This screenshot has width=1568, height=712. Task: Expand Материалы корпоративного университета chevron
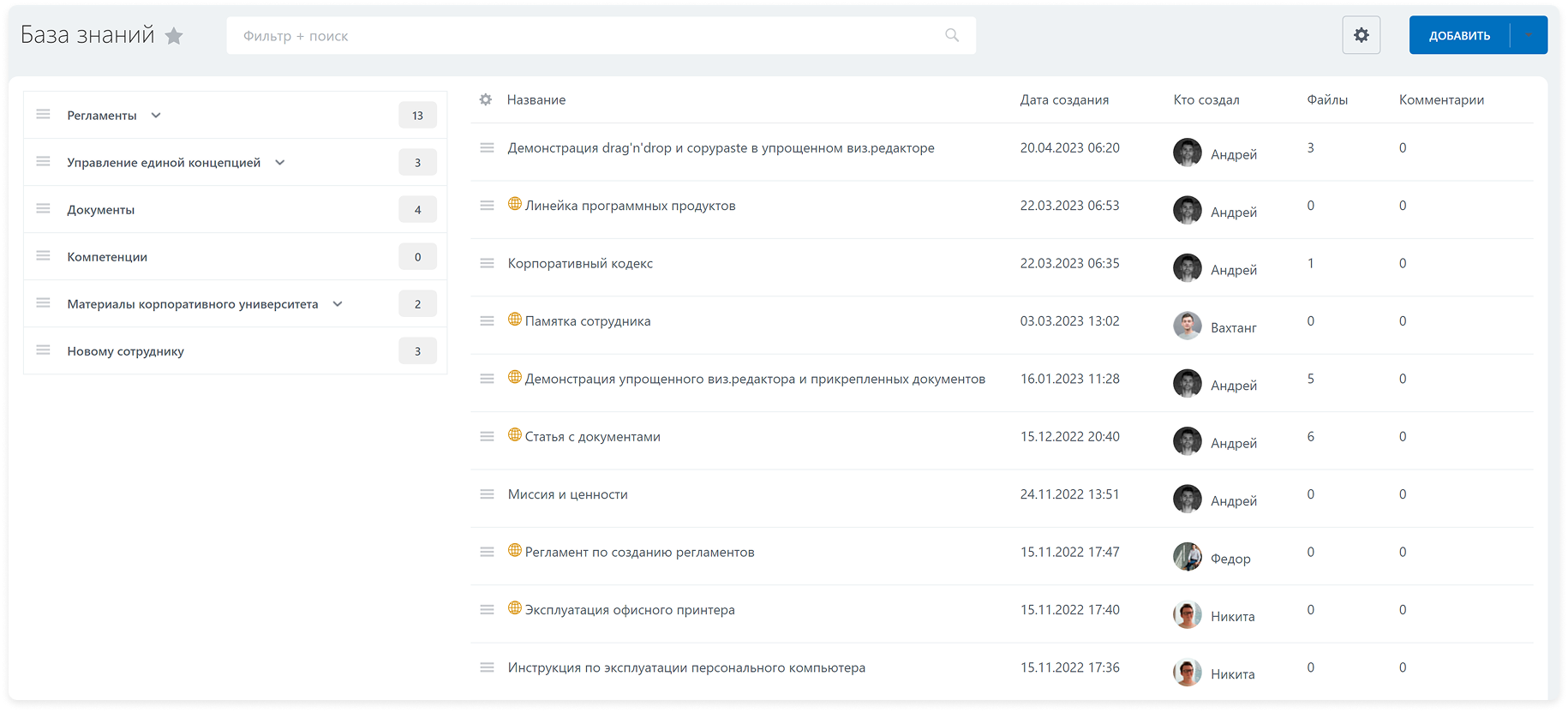[338, 304]
